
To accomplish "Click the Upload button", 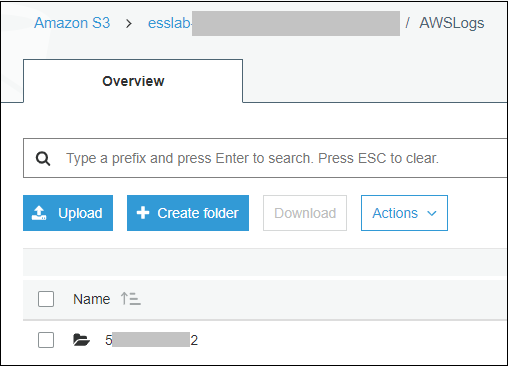I will 68,213.
